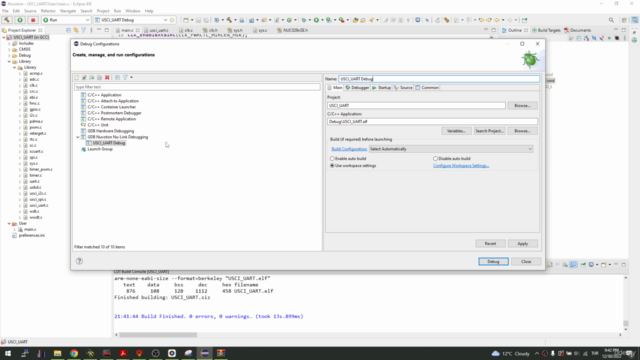Screen dimensions: 640x360
Task: Click the Apply button
Action: (523, 244)
